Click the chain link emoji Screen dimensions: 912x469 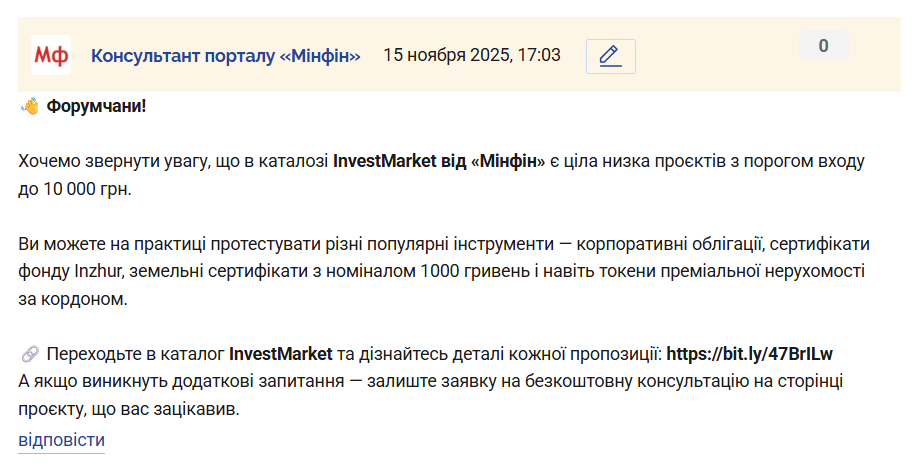point(29,354)
